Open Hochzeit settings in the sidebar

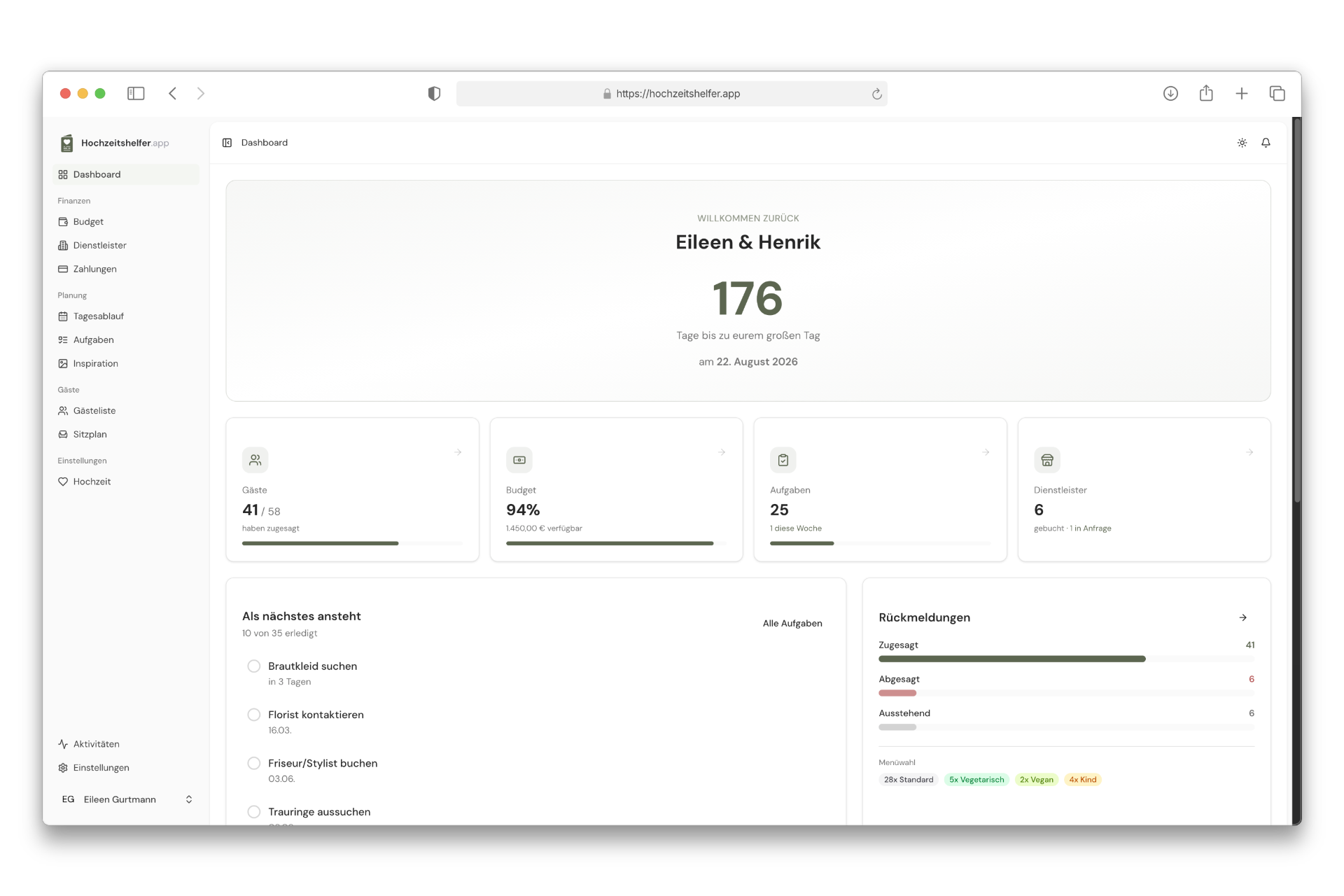(x=92, y=482)
